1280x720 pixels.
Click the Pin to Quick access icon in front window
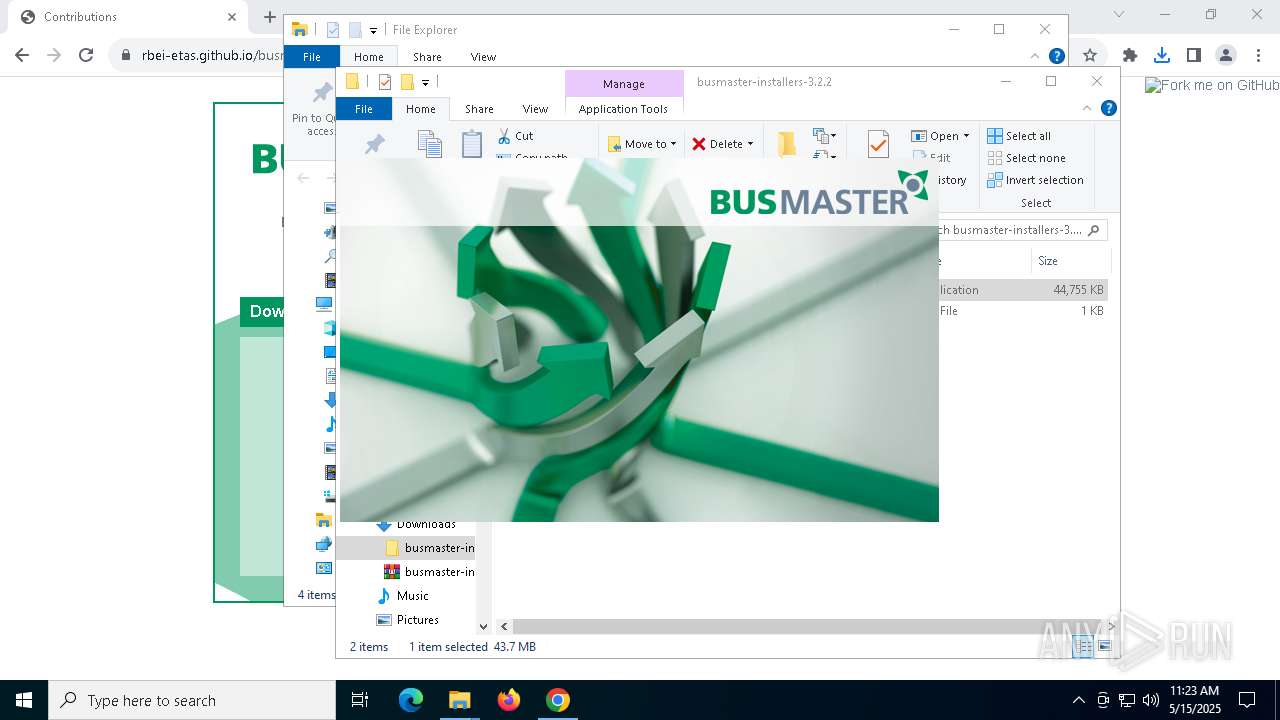(x=375, y=144)
